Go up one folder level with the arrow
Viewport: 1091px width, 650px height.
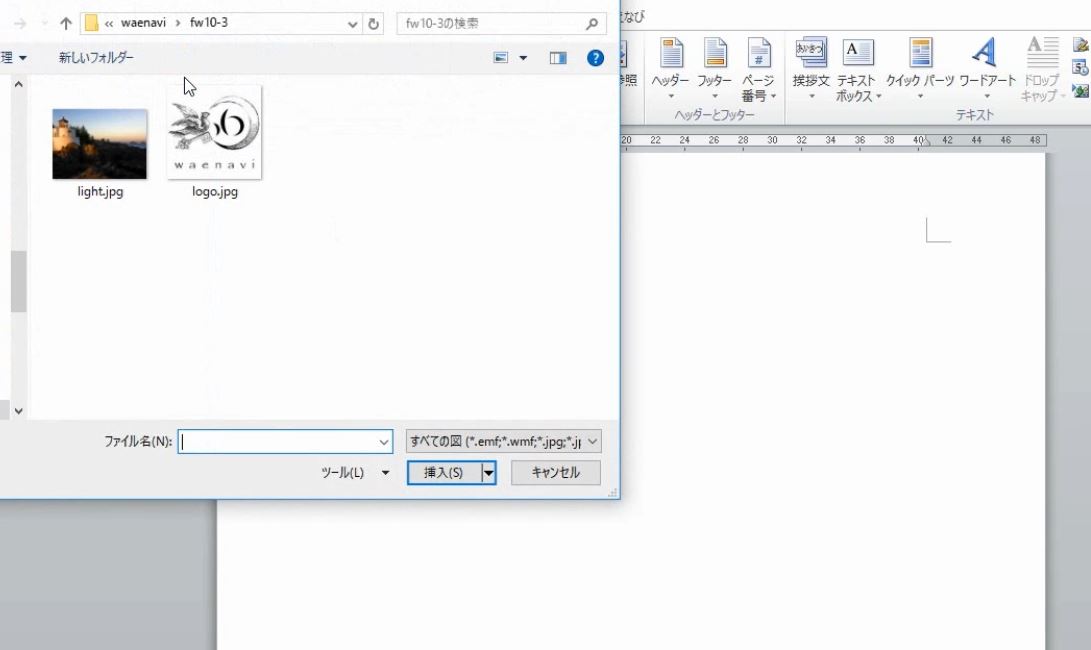click(x=65, y=24)
